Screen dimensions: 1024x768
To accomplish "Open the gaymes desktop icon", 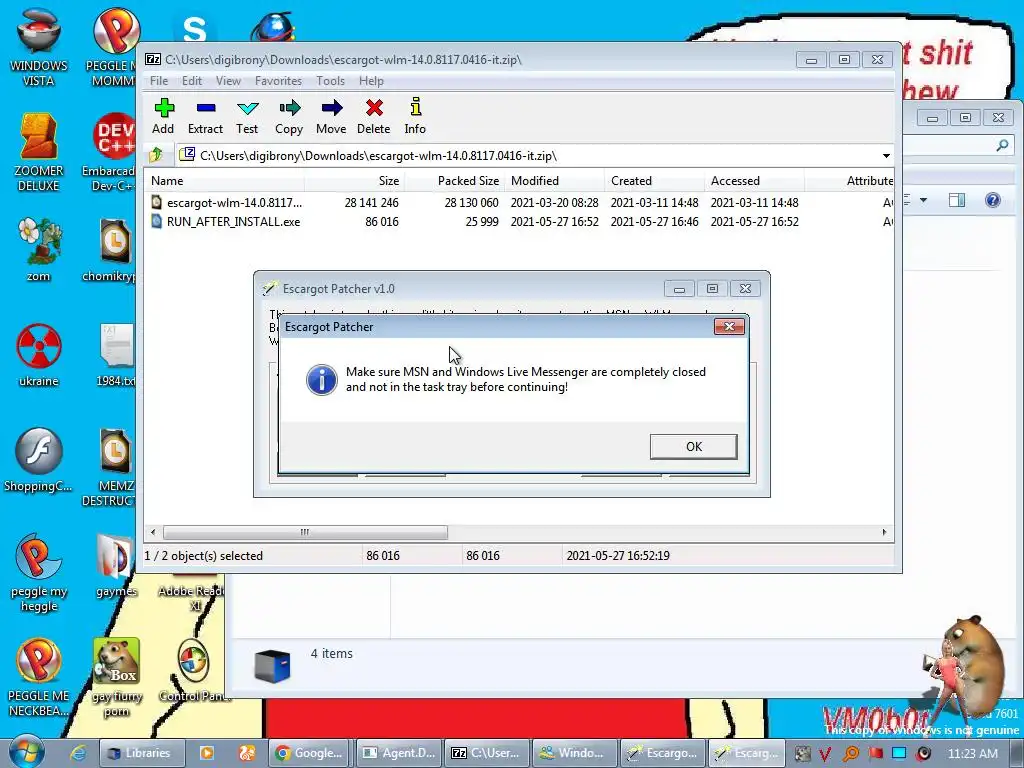I will (x=116, y=565).
